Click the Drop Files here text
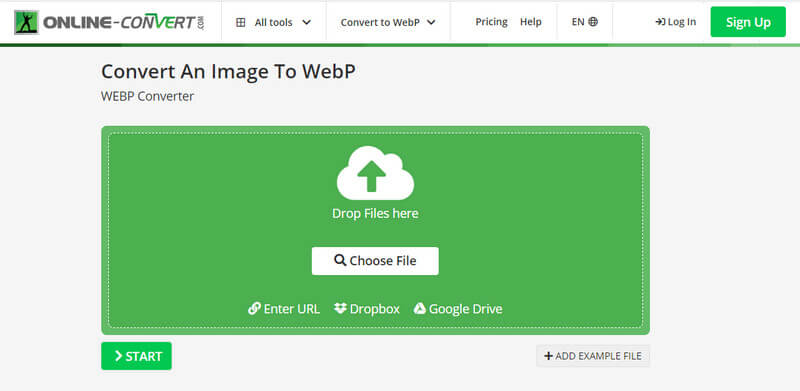This screenshot has height=391, width=800. point(375,213)
